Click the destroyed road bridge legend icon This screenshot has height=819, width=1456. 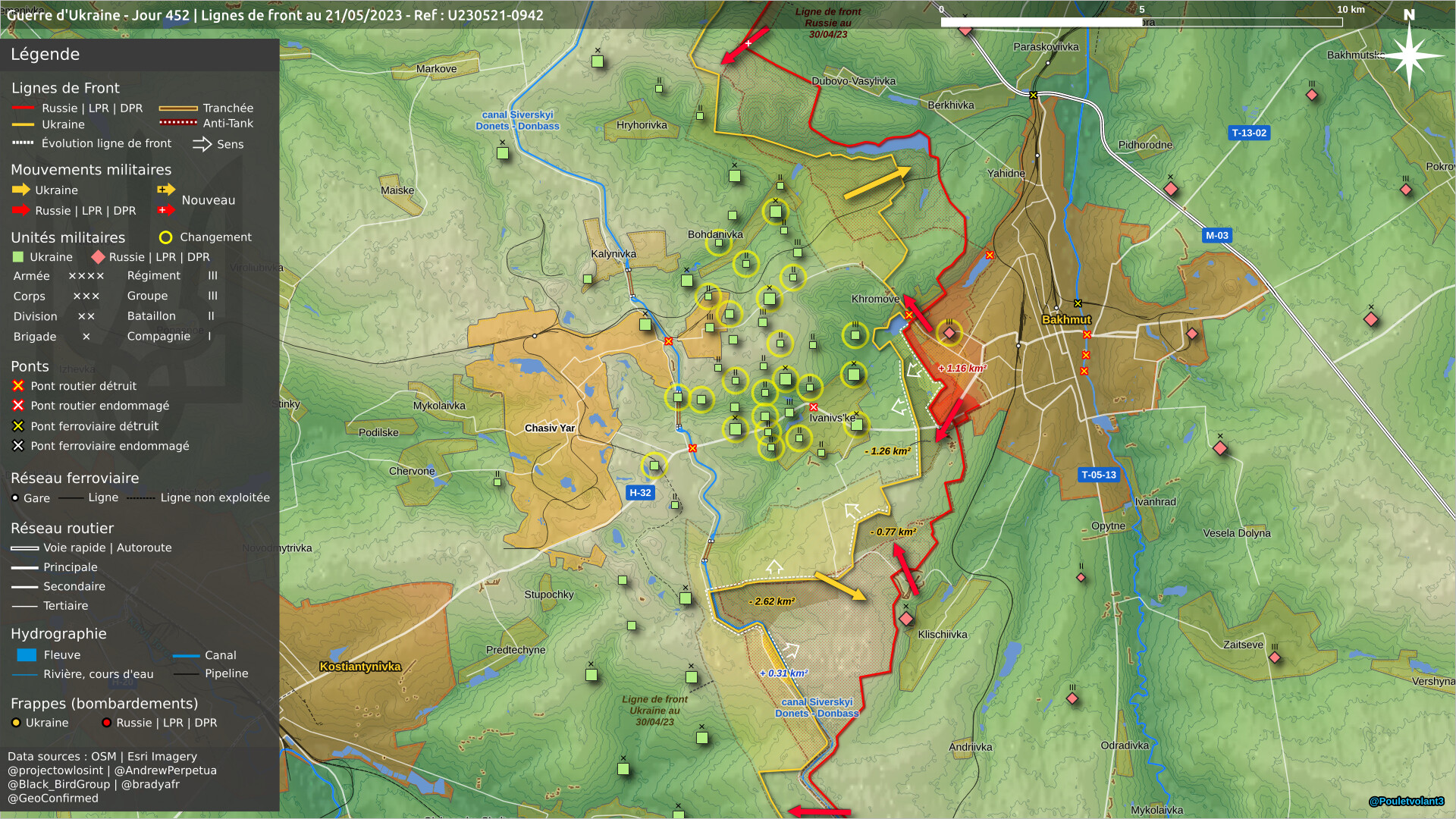pyautogui.click(x=18, y=386)
